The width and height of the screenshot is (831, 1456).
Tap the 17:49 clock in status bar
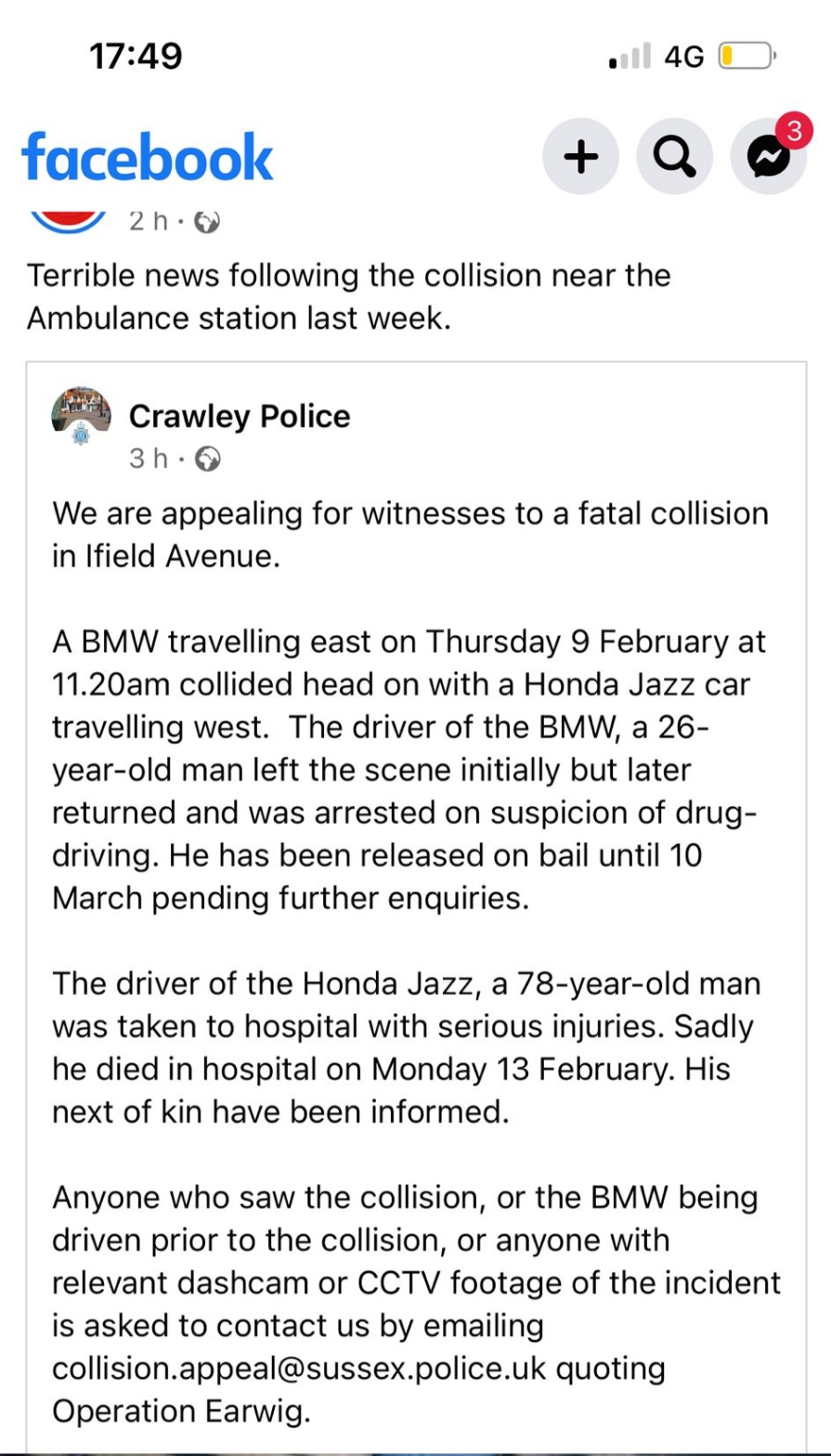(136, 57)
